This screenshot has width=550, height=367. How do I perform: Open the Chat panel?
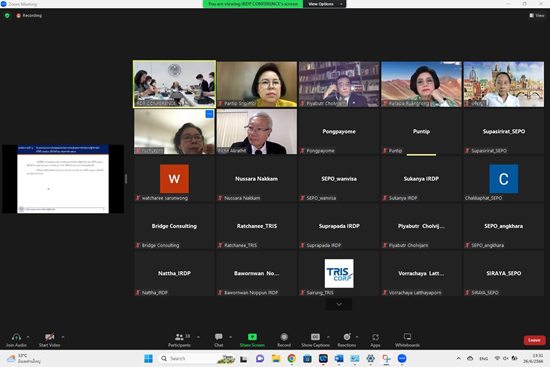point(219,340)
